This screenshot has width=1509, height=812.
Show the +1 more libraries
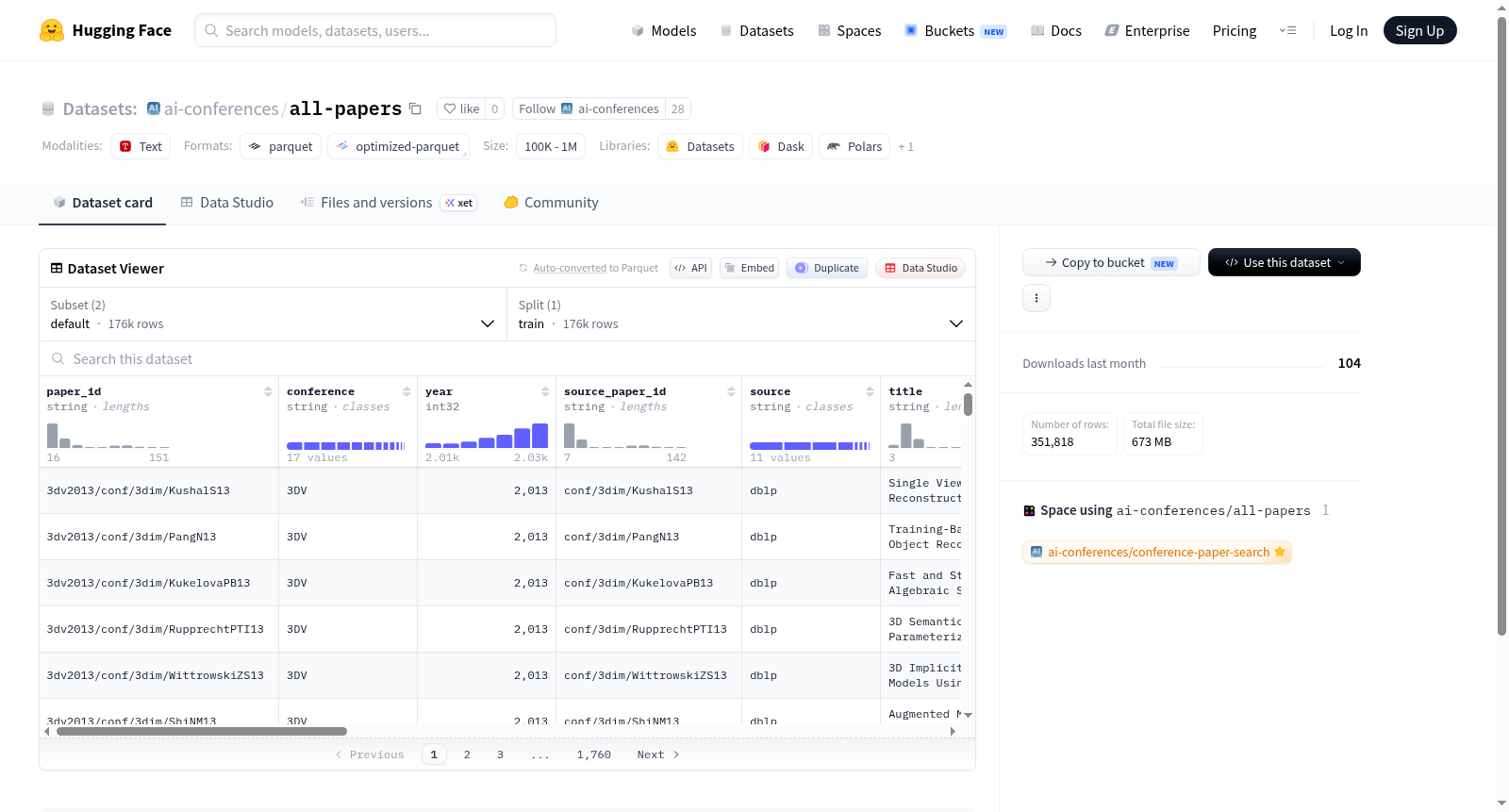(x=905, y=146)
